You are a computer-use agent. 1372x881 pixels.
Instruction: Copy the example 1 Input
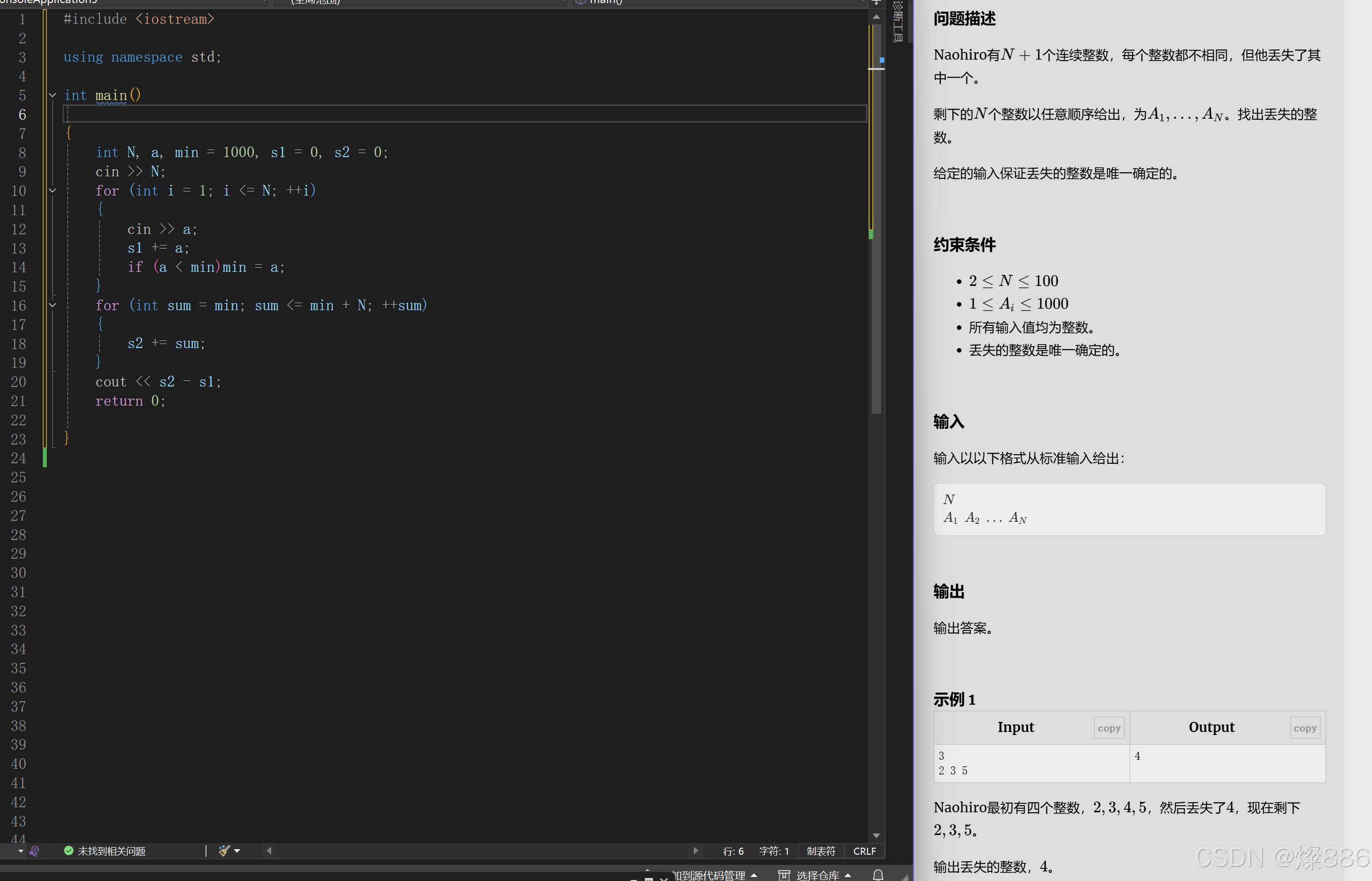pos(1108,727)
